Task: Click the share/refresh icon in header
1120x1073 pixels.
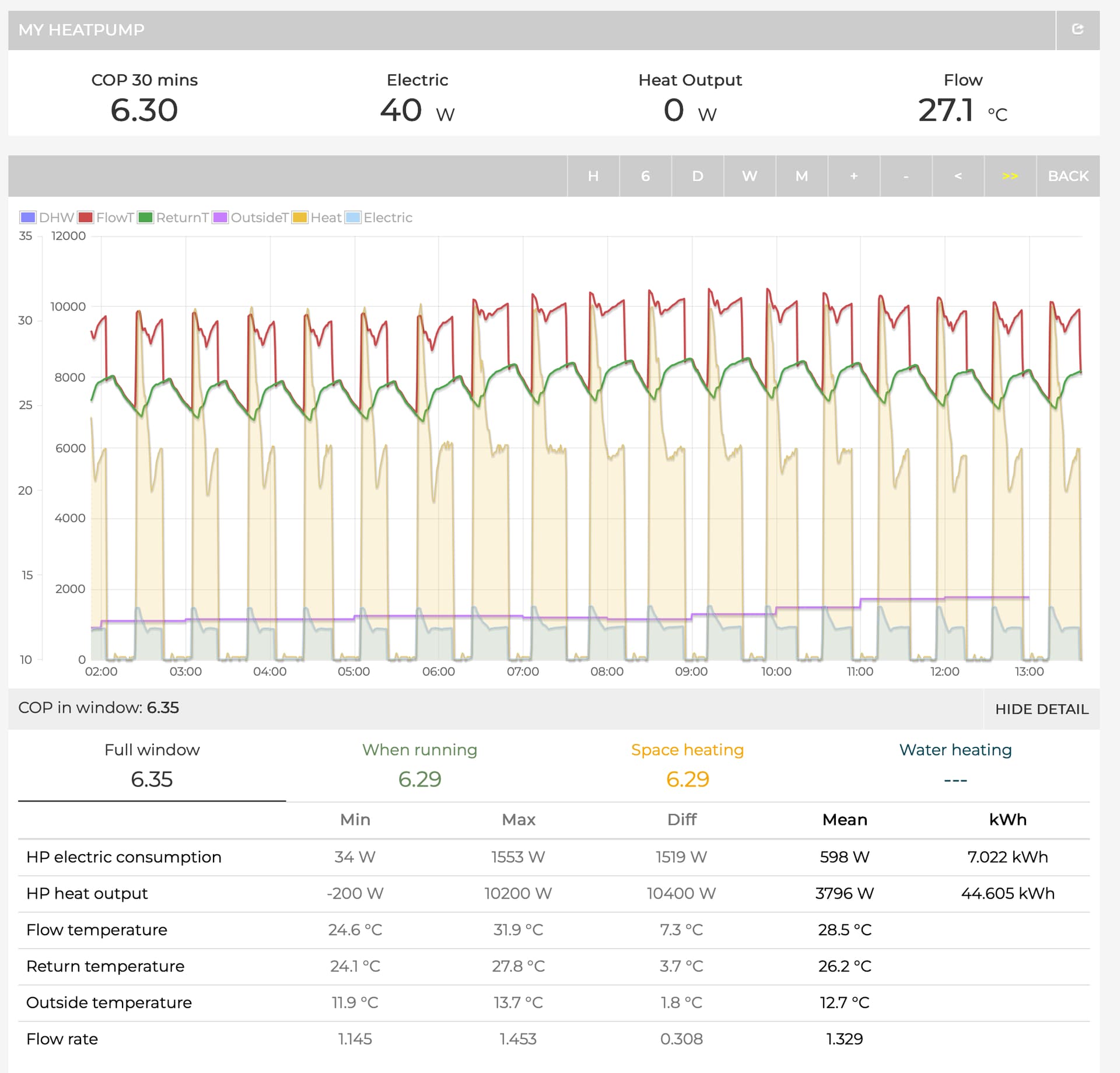Action: tap(1077, 30)
